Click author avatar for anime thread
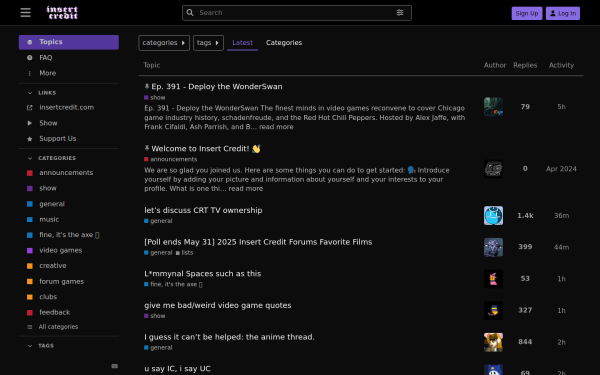Screen dimensions: 600x375 pos(493,342)
